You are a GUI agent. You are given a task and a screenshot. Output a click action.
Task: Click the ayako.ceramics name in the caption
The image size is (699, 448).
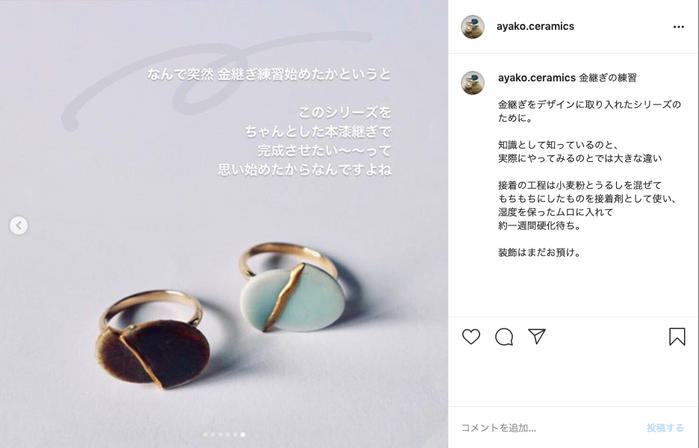click(537, 78)
